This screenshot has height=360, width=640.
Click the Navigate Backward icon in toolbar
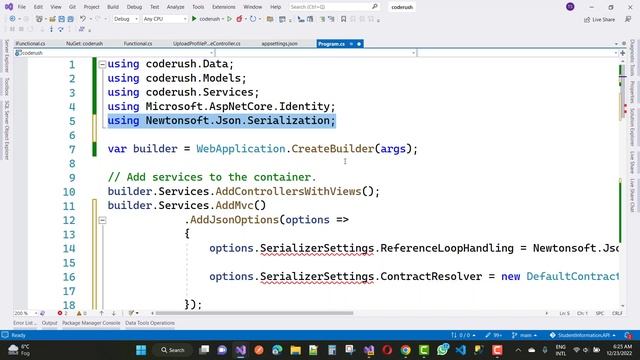[x=12, y=19]
